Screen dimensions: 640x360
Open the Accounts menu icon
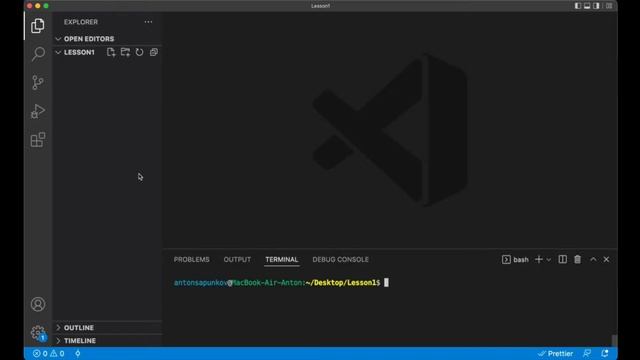(38, 304)
